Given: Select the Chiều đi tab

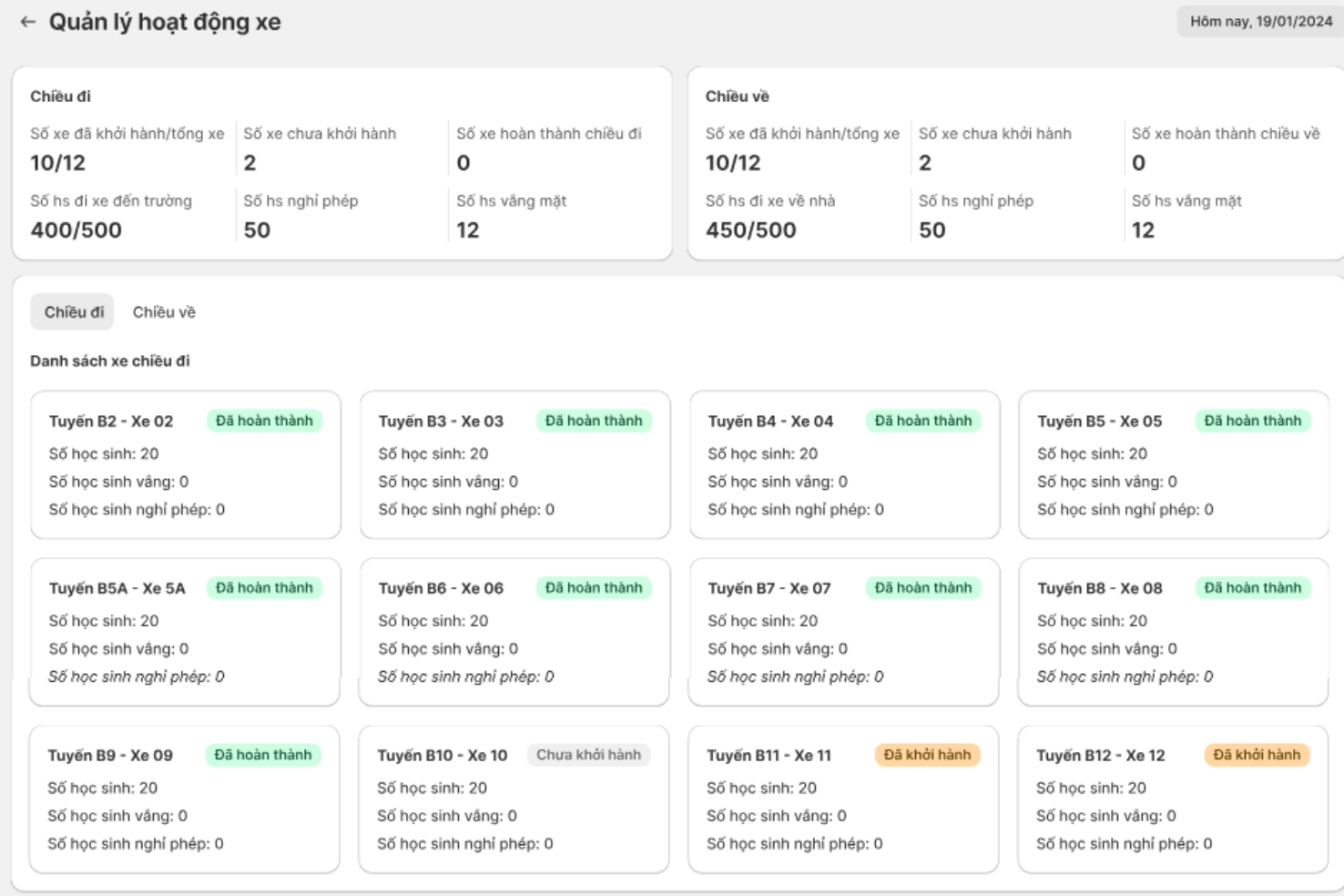Looking at the screenshot, I should point(74,312).
